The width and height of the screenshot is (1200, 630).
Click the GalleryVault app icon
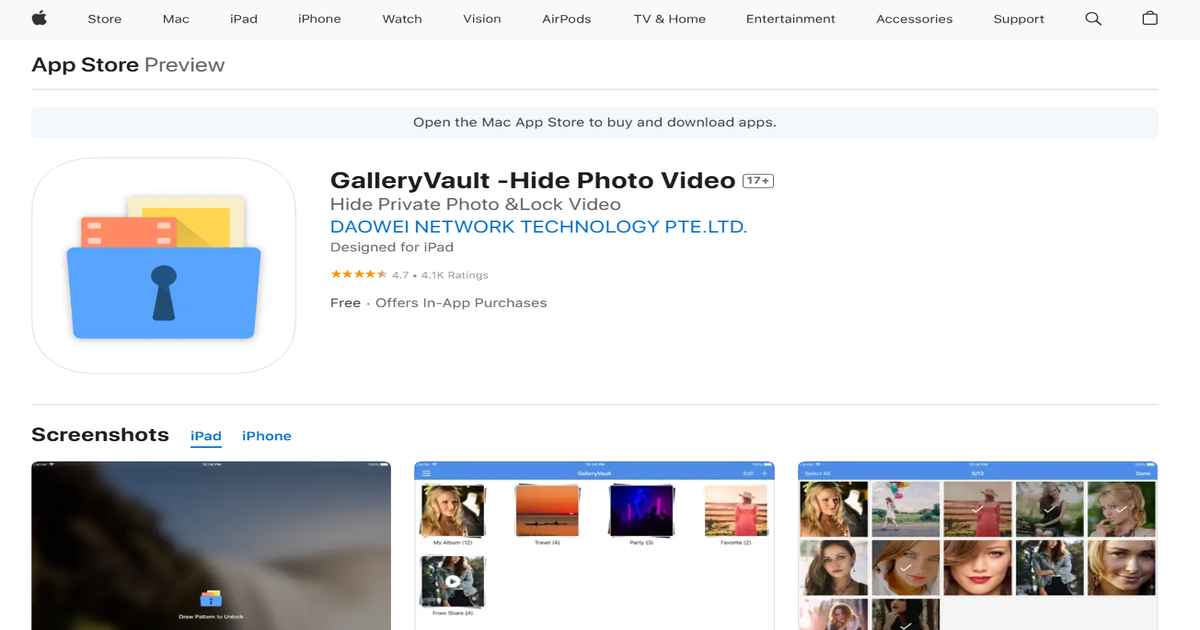click(x=163, y=265)
